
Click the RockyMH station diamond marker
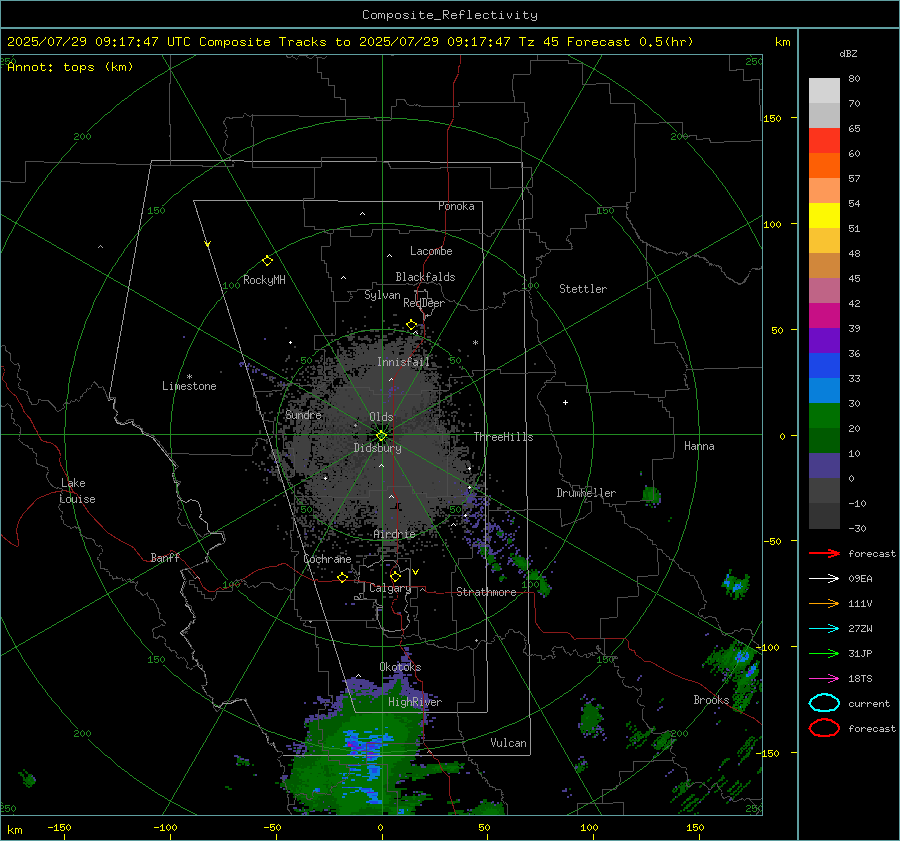tap(267, 261)
